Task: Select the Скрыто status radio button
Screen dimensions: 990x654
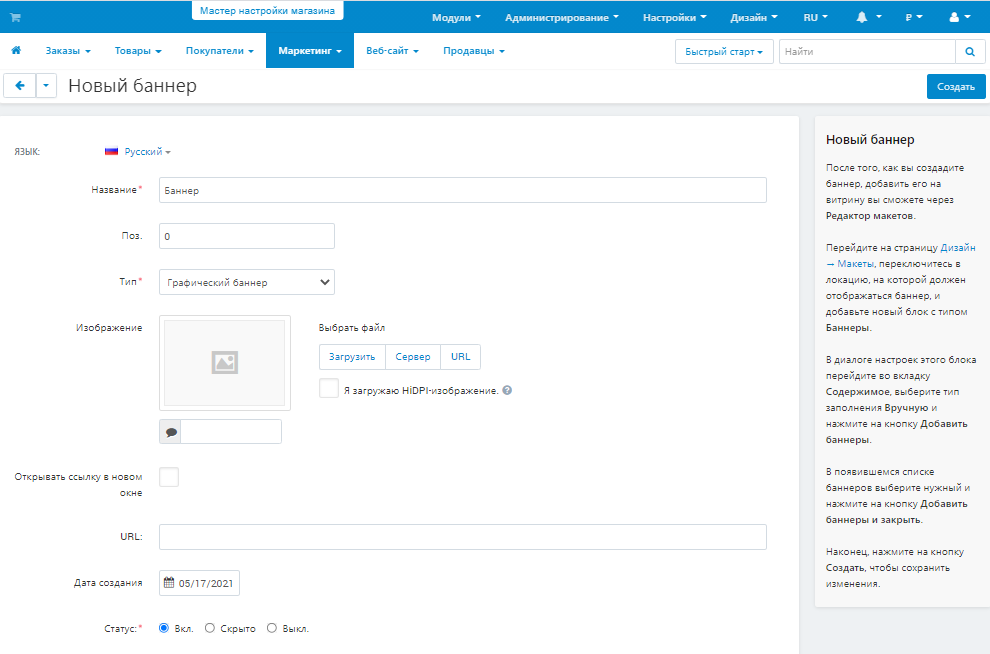Action: 209,628
